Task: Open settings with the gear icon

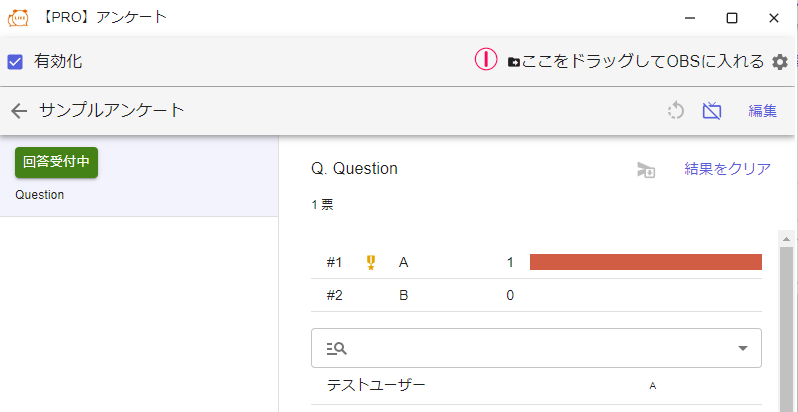Action: point(780,62)
